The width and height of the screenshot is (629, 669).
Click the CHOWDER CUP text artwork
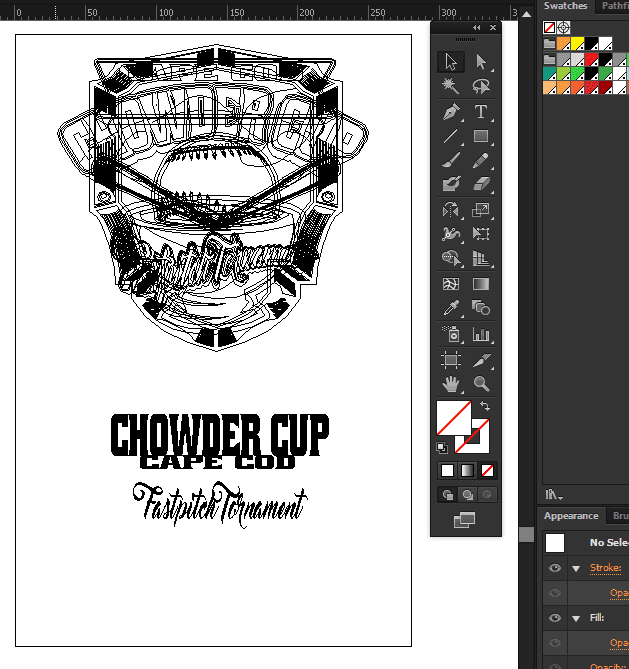click(220, 435)
